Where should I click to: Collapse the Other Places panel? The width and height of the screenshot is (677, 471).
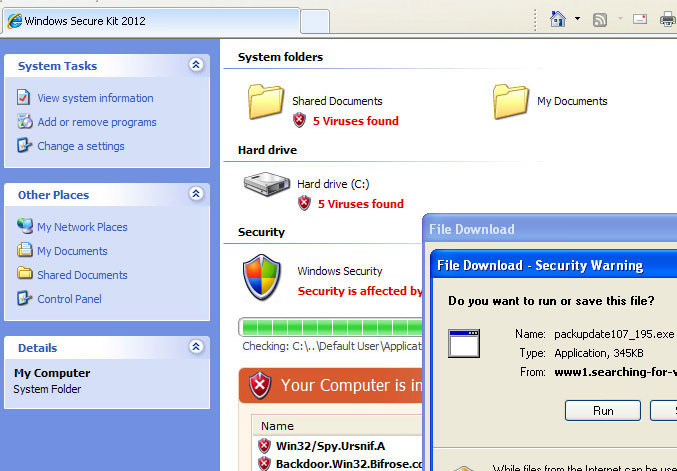click(x=196, y=193)
